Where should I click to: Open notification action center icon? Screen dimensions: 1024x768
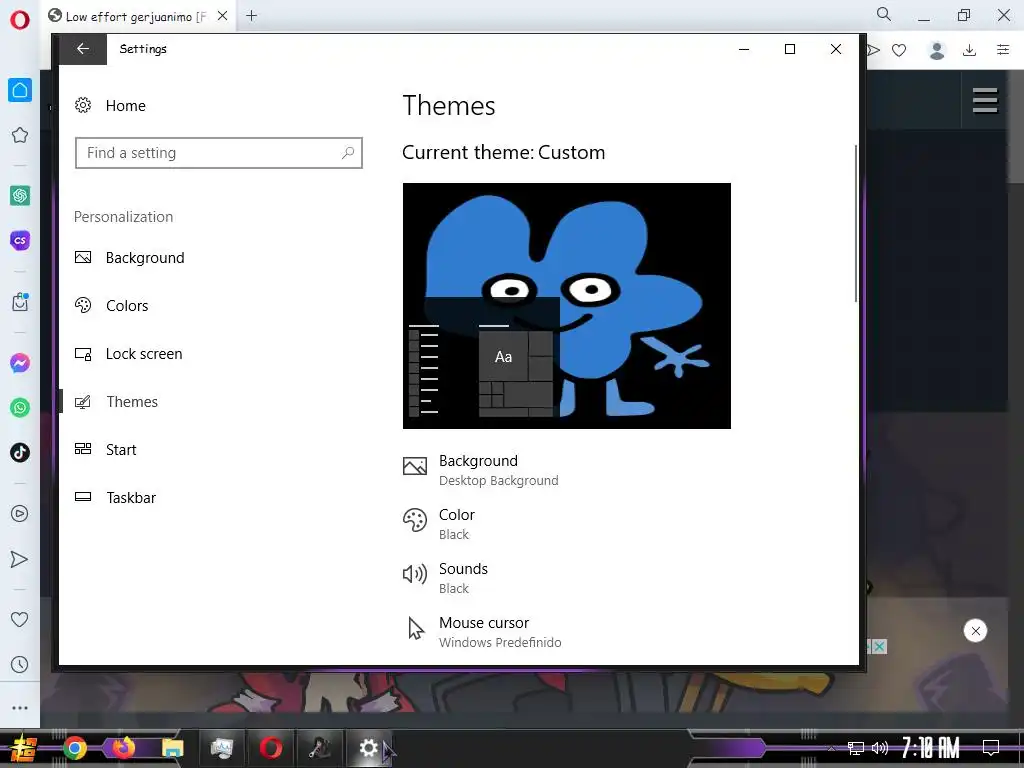tap(991, 748)
